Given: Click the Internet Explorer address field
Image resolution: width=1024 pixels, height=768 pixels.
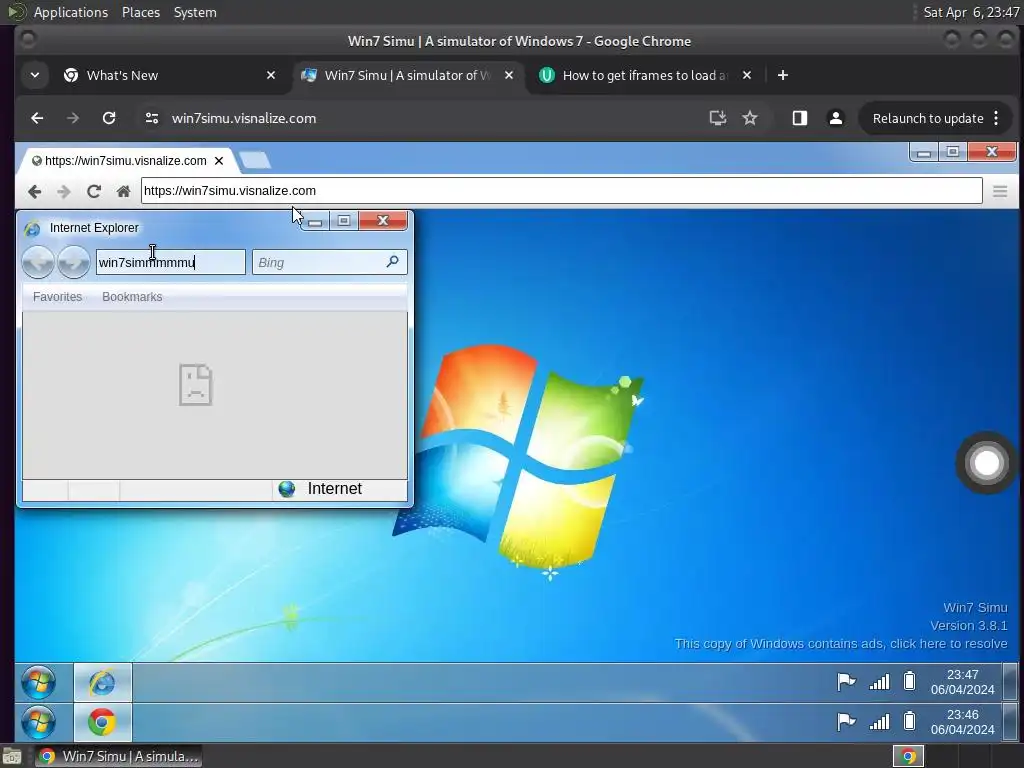Looking at the screenshot, I should tap(170, 263).
